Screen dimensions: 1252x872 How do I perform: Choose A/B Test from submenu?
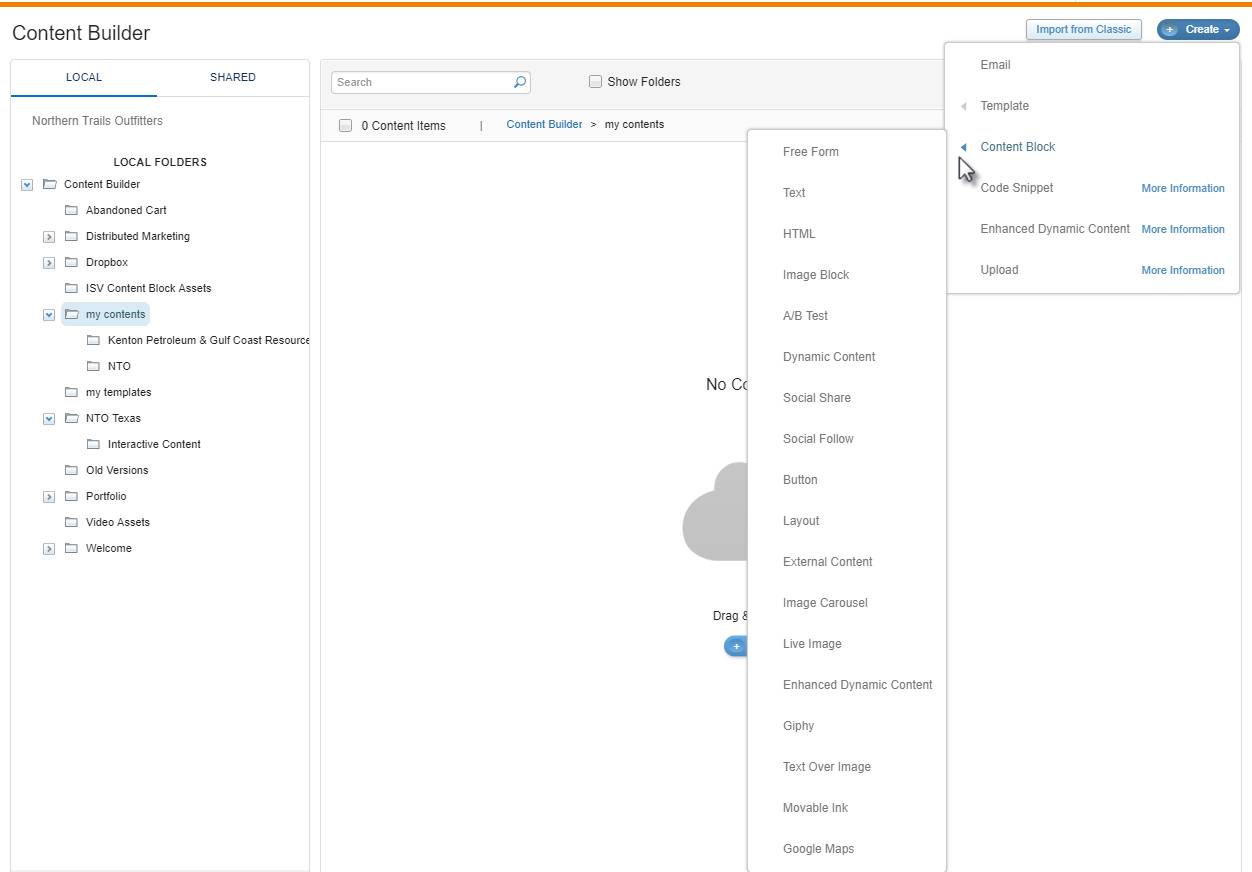pyautogui.click(x=805, y=316)
